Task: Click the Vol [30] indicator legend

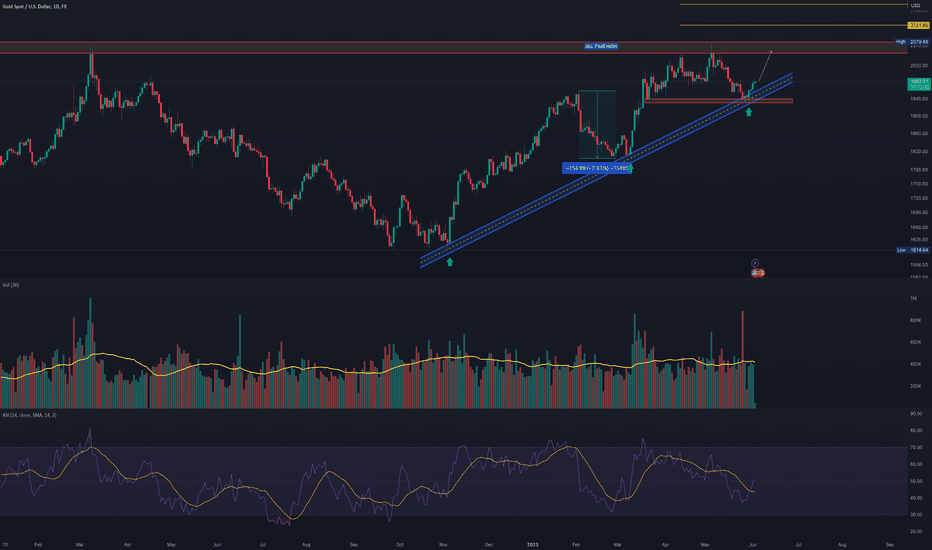Action: pyautogui.click(x=11, y=285)
